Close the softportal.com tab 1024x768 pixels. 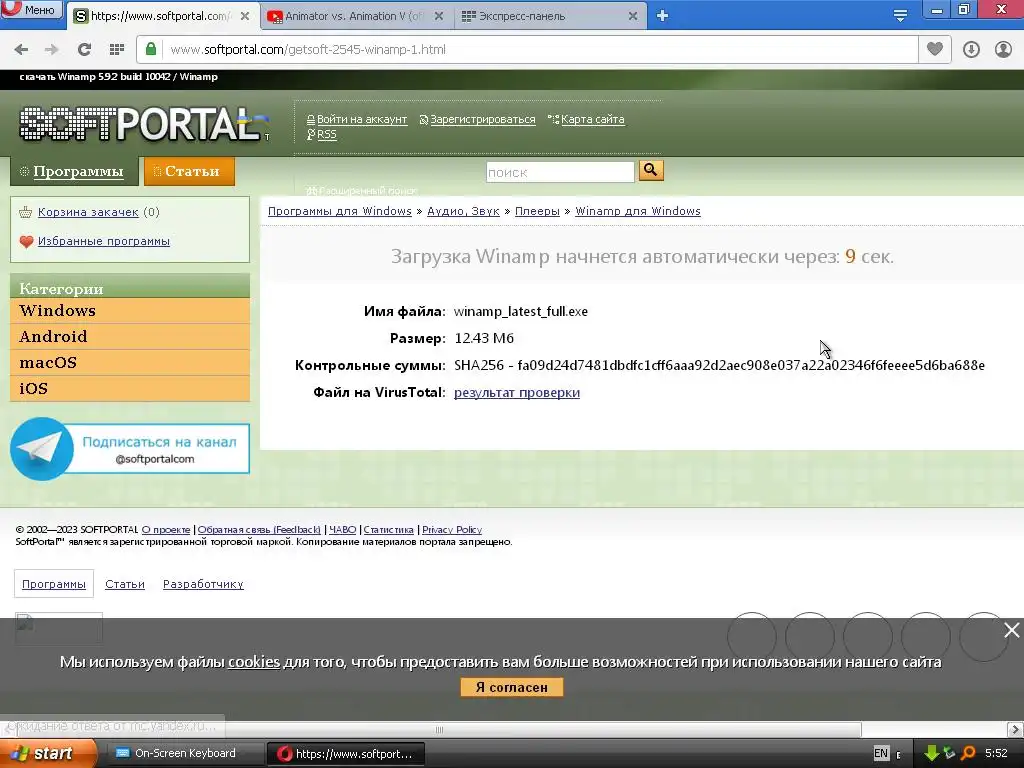pos(245,16)
